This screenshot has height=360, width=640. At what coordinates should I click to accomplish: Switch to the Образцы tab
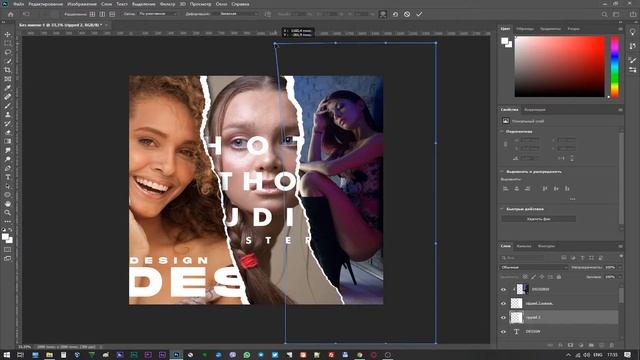(x=525, y=29)
